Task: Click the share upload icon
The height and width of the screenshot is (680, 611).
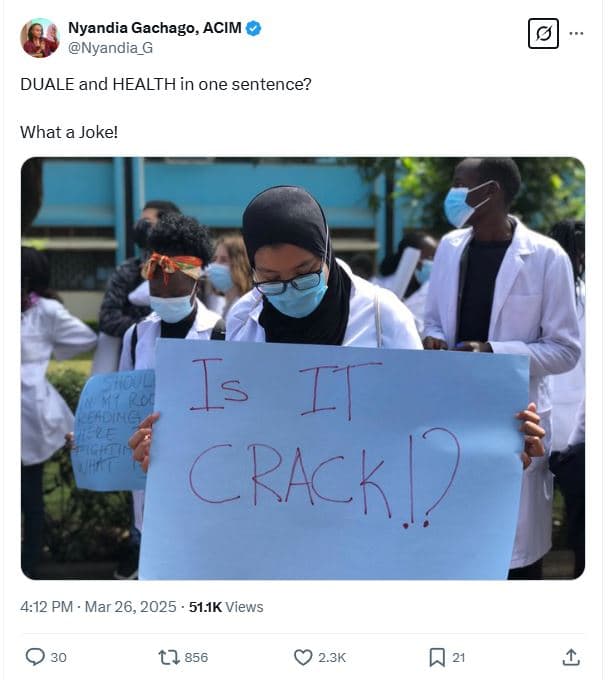Action: [571, 657]
